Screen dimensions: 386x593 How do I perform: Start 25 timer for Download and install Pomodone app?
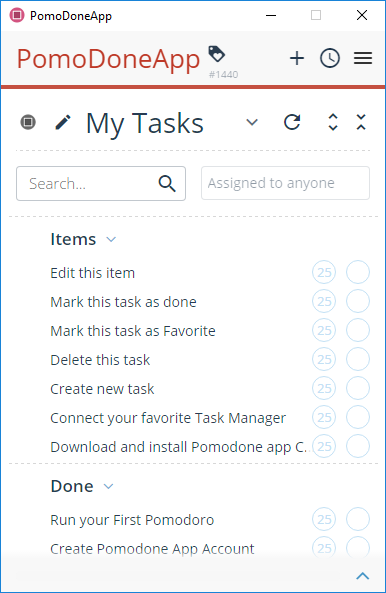tap(324, 446)
